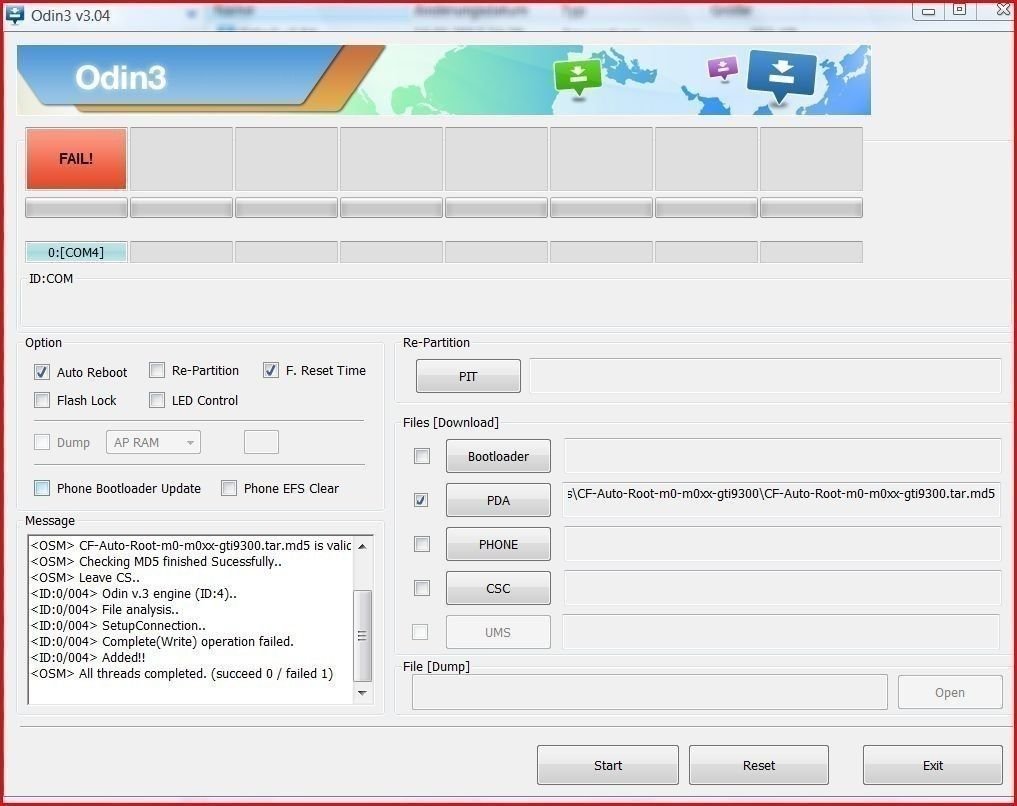This screenshot has width=1017, height=806.
Task: Click the Odin3 banner image
Action: point(444,80)
